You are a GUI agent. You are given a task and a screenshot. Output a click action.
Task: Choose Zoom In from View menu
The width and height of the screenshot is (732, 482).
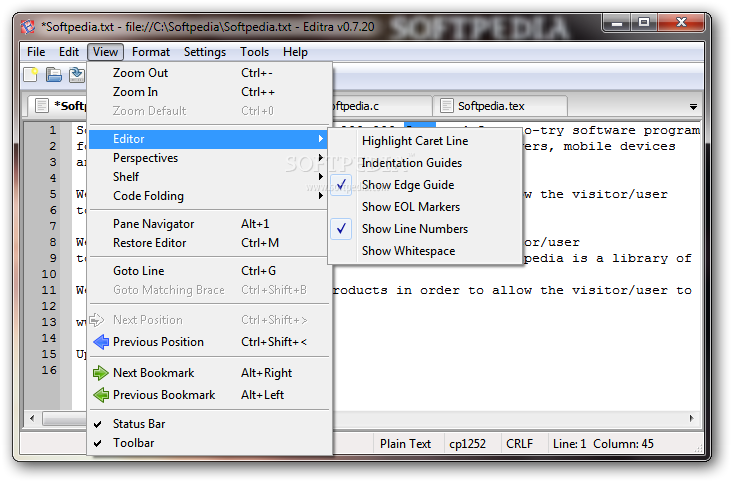click(x=209, y=92)
